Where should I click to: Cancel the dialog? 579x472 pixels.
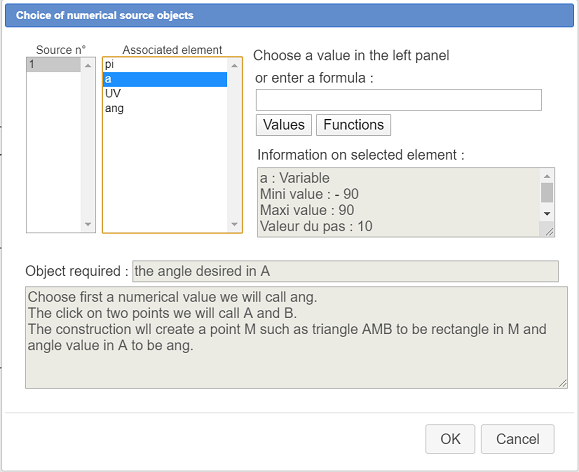tap(517, 439)
